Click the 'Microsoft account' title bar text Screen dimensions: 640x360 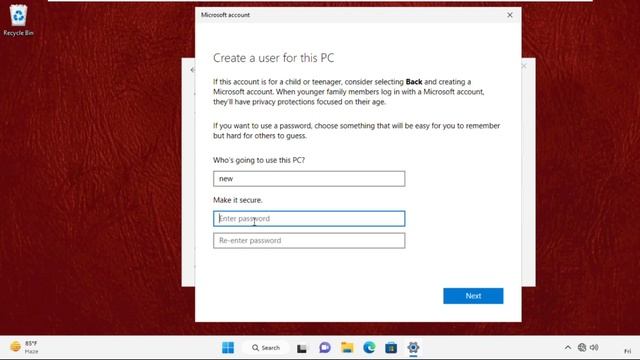[225, 15]
